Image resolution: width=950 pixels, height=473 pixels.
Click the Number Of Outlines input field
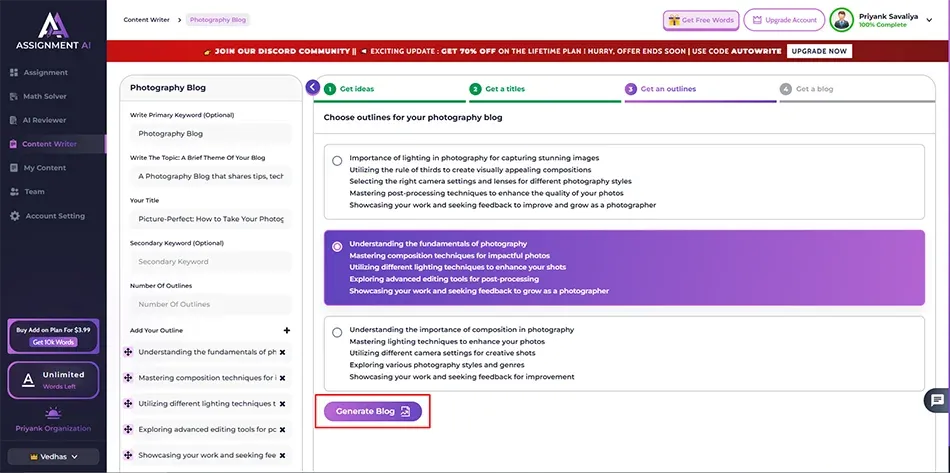(x=210, y=304)
